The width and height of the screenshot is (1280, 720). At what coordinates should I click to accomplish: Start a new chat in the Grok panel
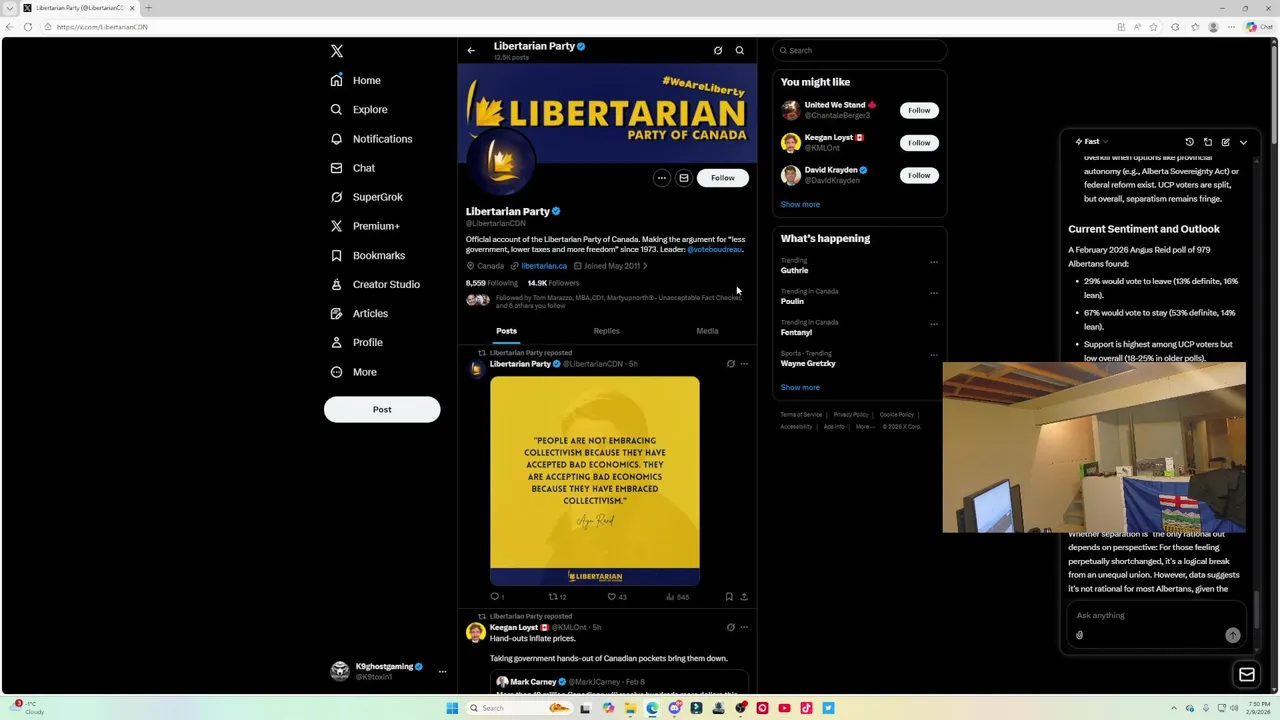point(1225,142)
